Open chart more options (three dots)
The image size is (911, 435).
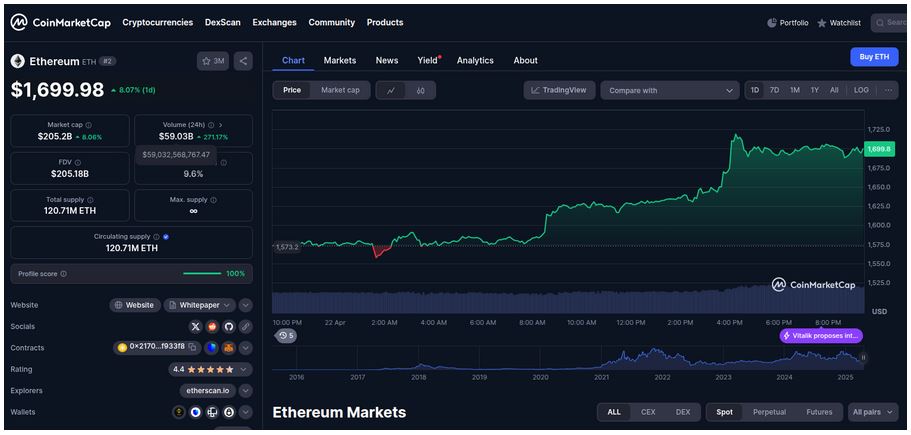tap(888, 90)
